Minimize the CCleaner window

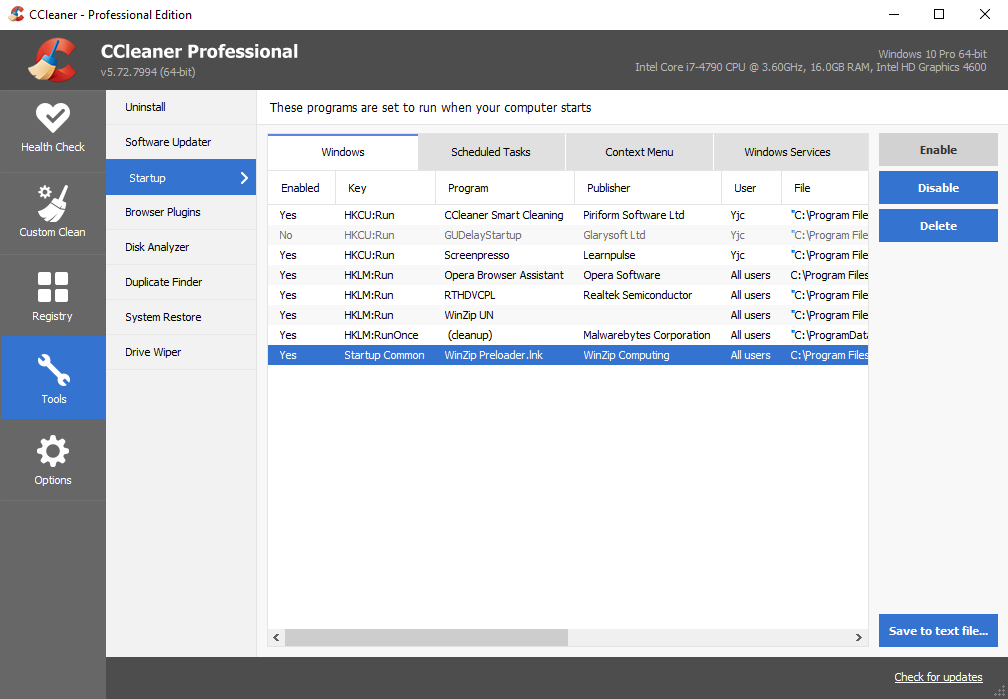pyautogui.click(x=894, y=14)
